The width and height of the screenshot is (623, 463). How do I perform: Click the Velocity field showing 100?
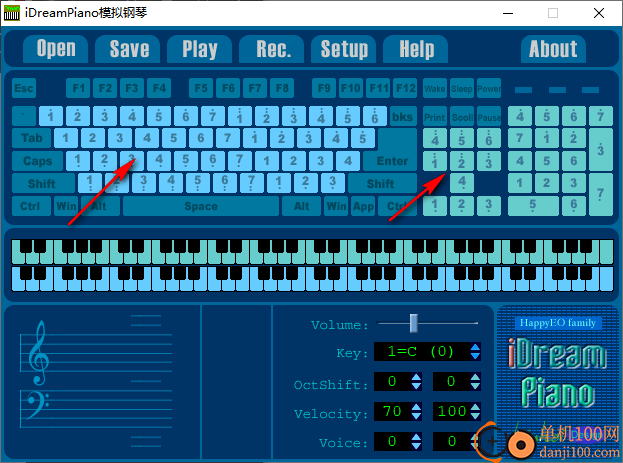451,411
